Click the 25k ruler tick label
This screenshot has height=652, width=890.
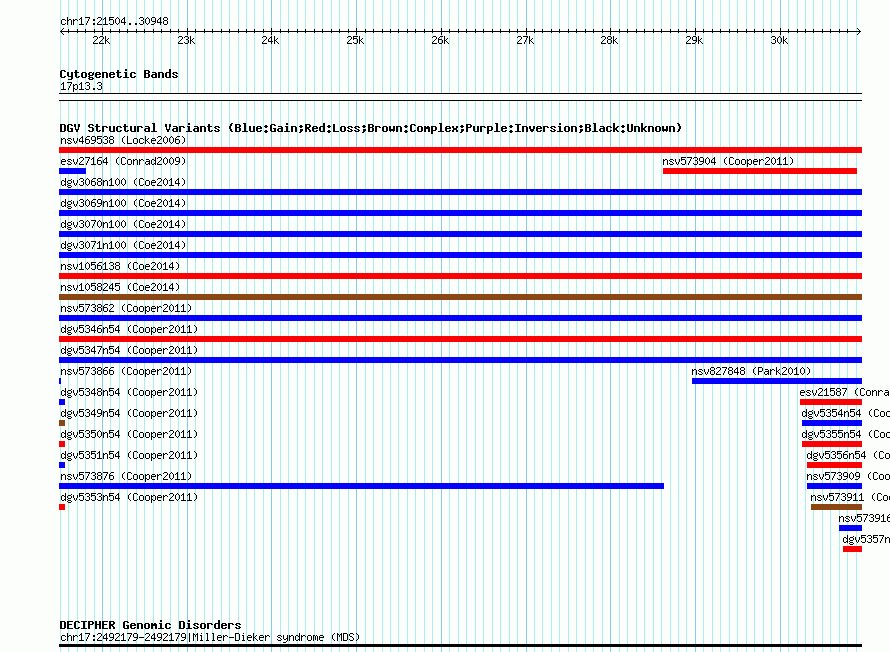355,40
